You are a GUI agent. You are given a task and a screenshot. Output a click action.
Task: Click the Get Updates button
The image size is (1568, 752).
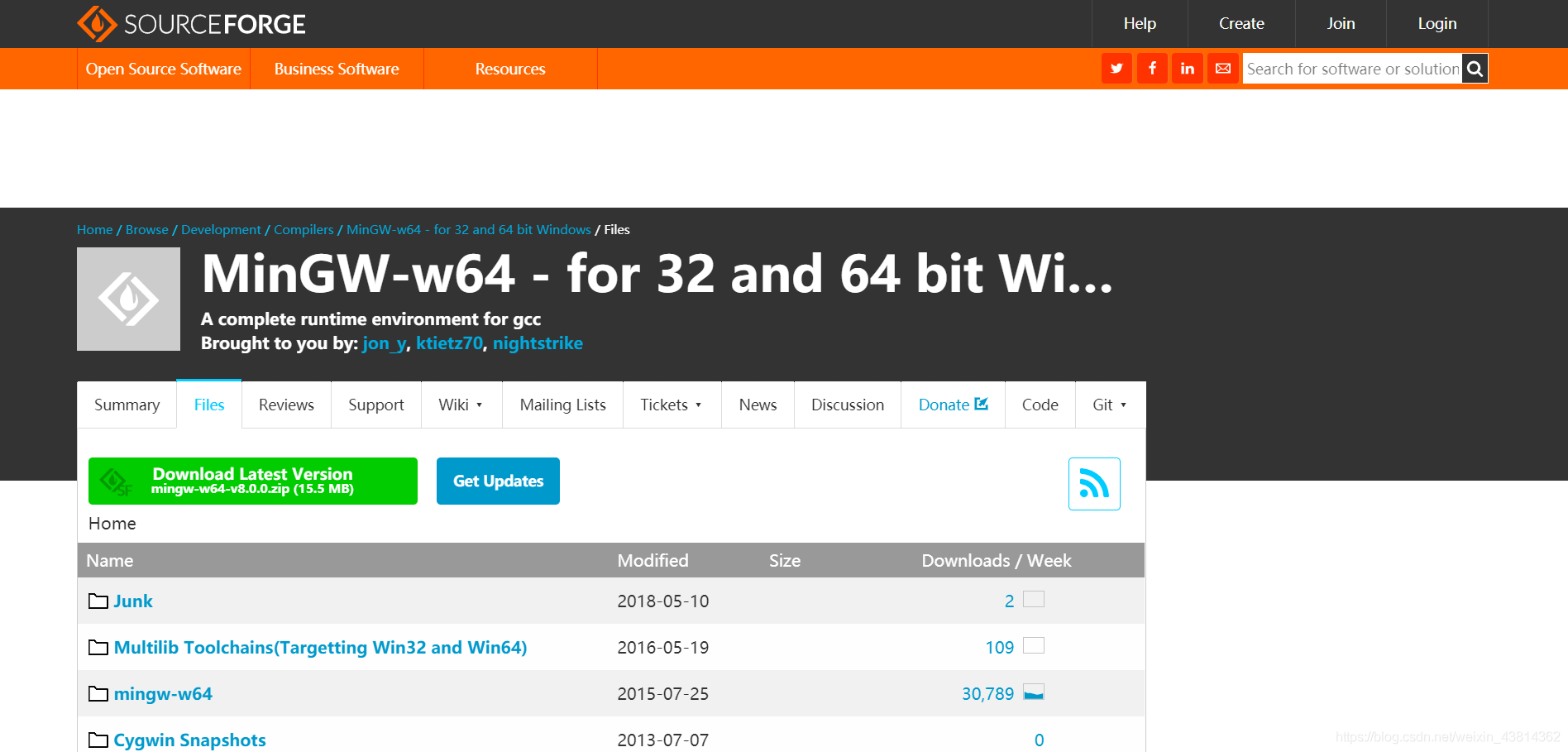click(x=498, y=481)
